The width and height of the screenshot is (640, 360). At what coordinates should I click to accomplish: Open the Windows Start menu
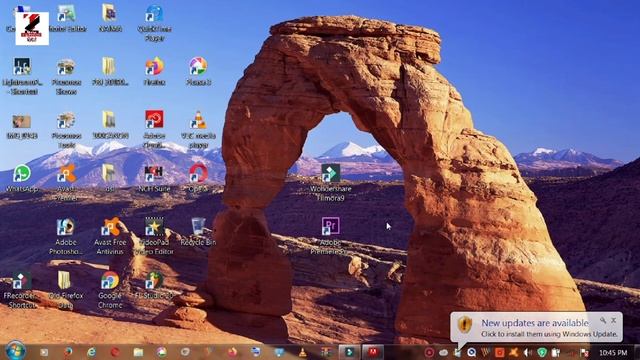click(16, 351)
